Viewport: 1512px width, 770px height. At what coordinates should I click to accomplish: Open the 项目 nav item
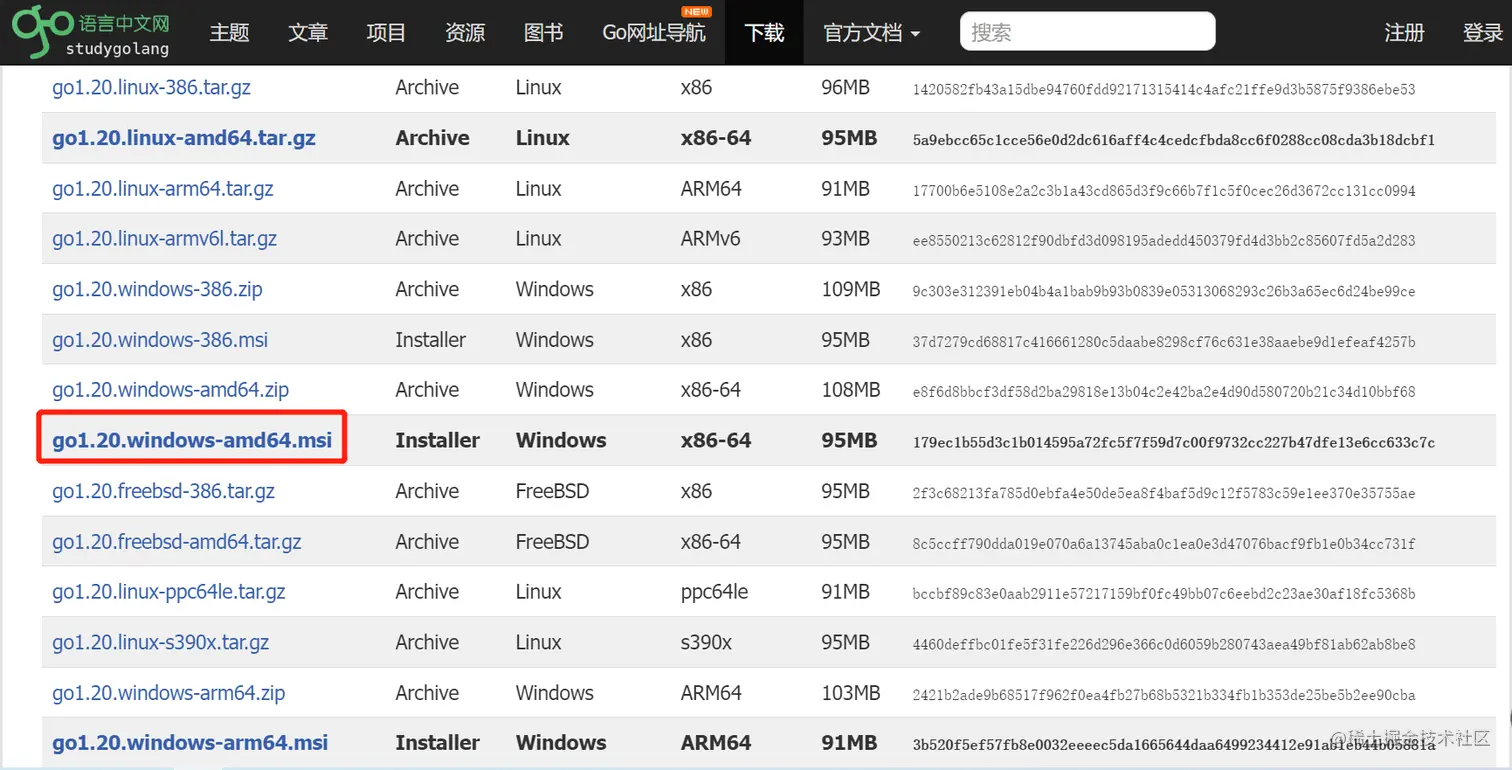[x=386, y=33]
